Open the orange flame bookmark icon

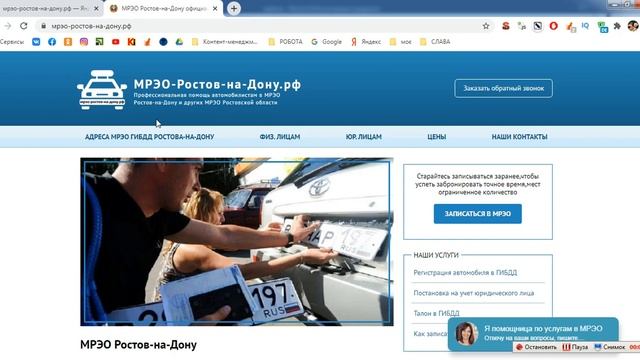coord(147,42)
